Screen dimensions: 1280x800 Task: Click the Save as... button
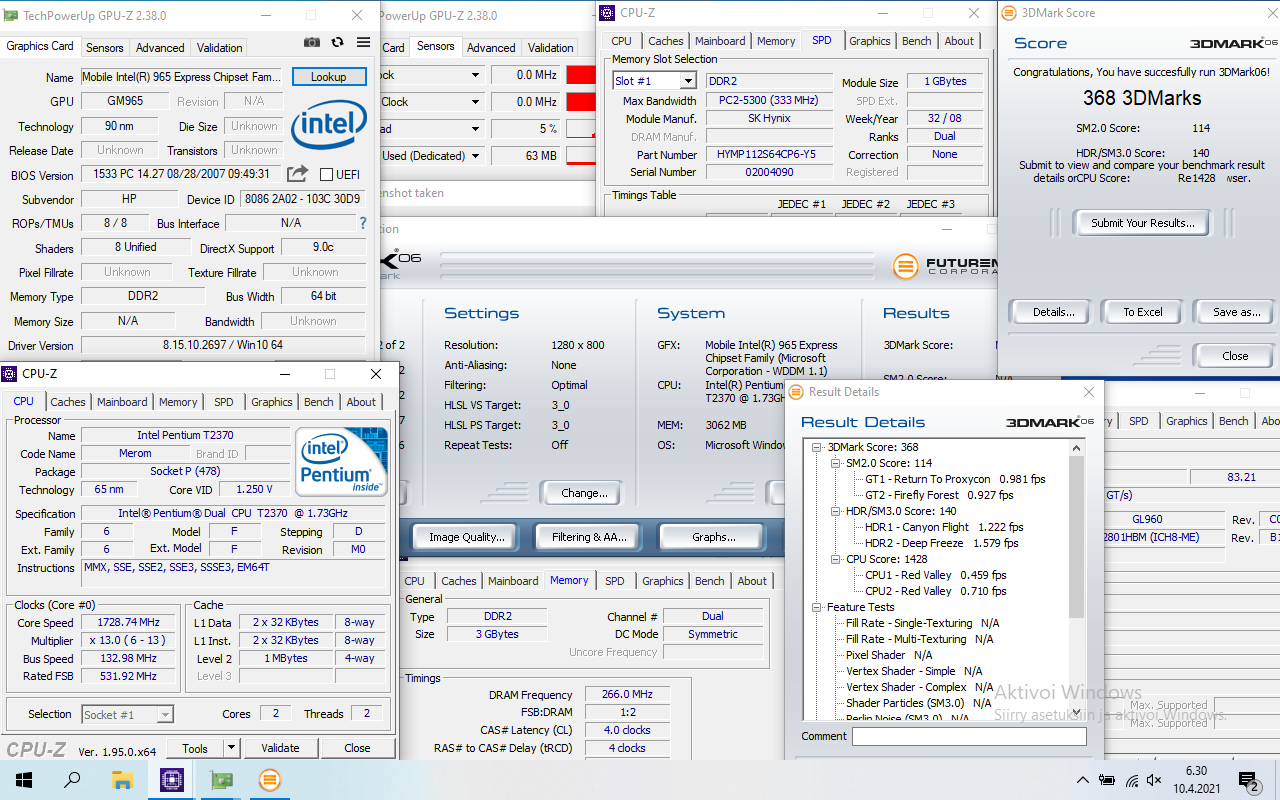point(1236,312)
